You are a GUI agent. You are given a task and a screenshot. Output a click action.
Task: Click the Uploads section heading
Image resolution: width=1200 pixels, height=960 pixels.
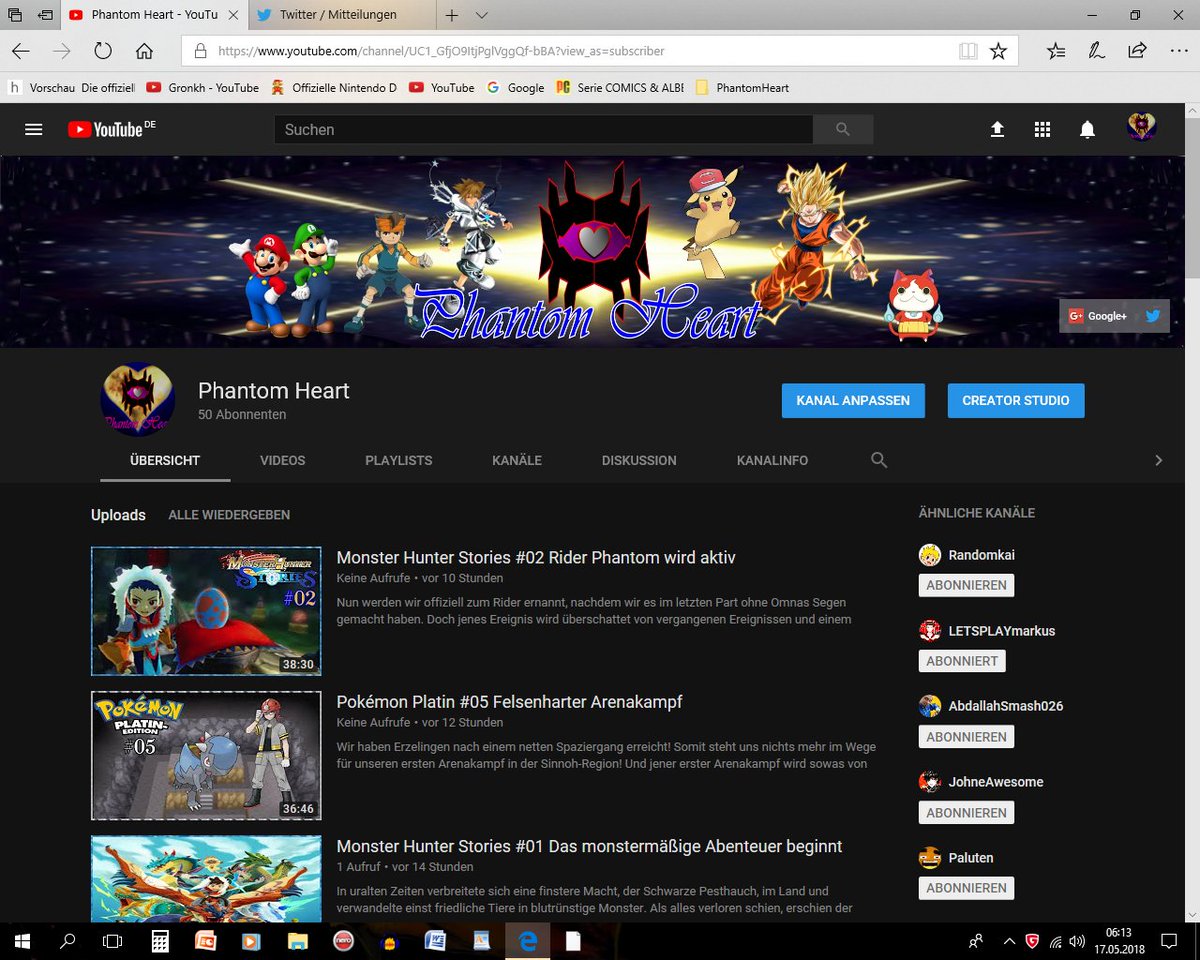coord(118,515)
